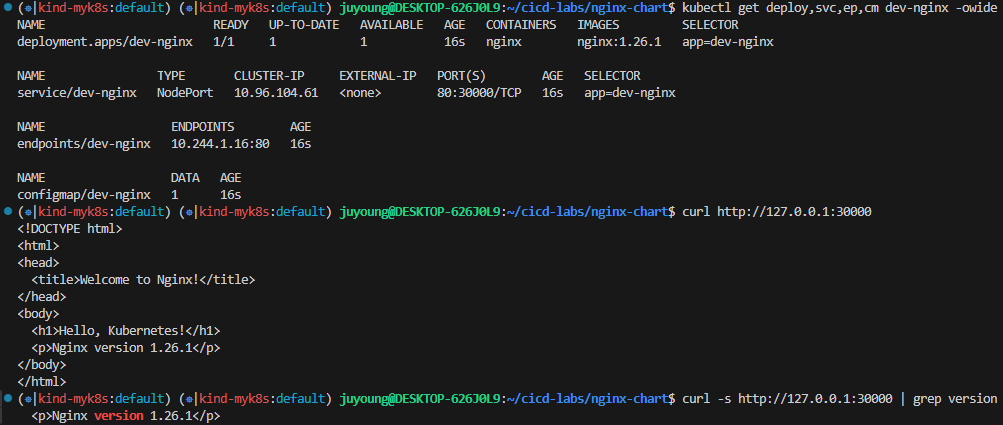
Task: Click the 'CONTAINERS' column header
Action: [x=521, y=26]
